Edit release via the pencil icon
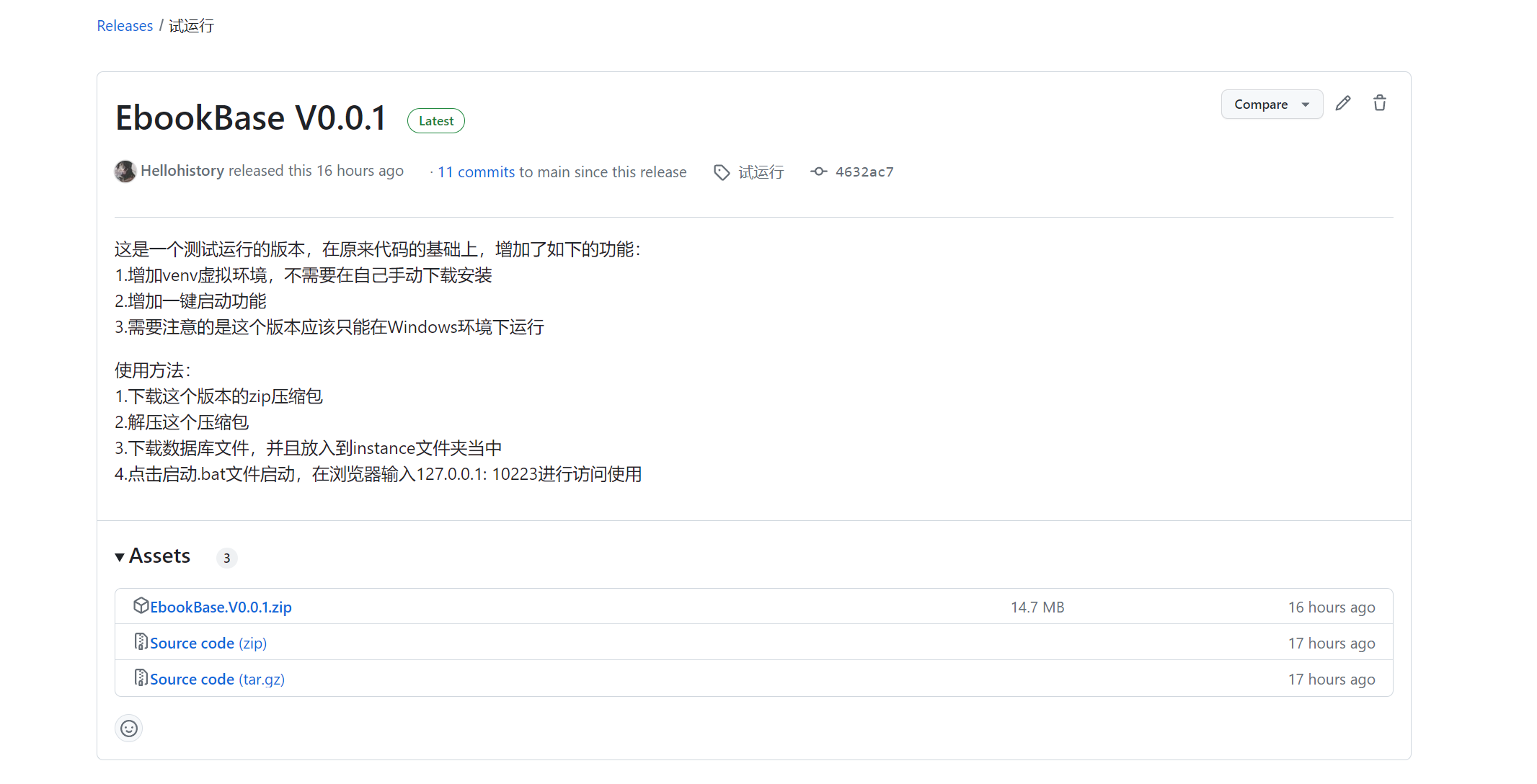The width and height of the screenshot is (1537, 784). tap(1342, 103)
